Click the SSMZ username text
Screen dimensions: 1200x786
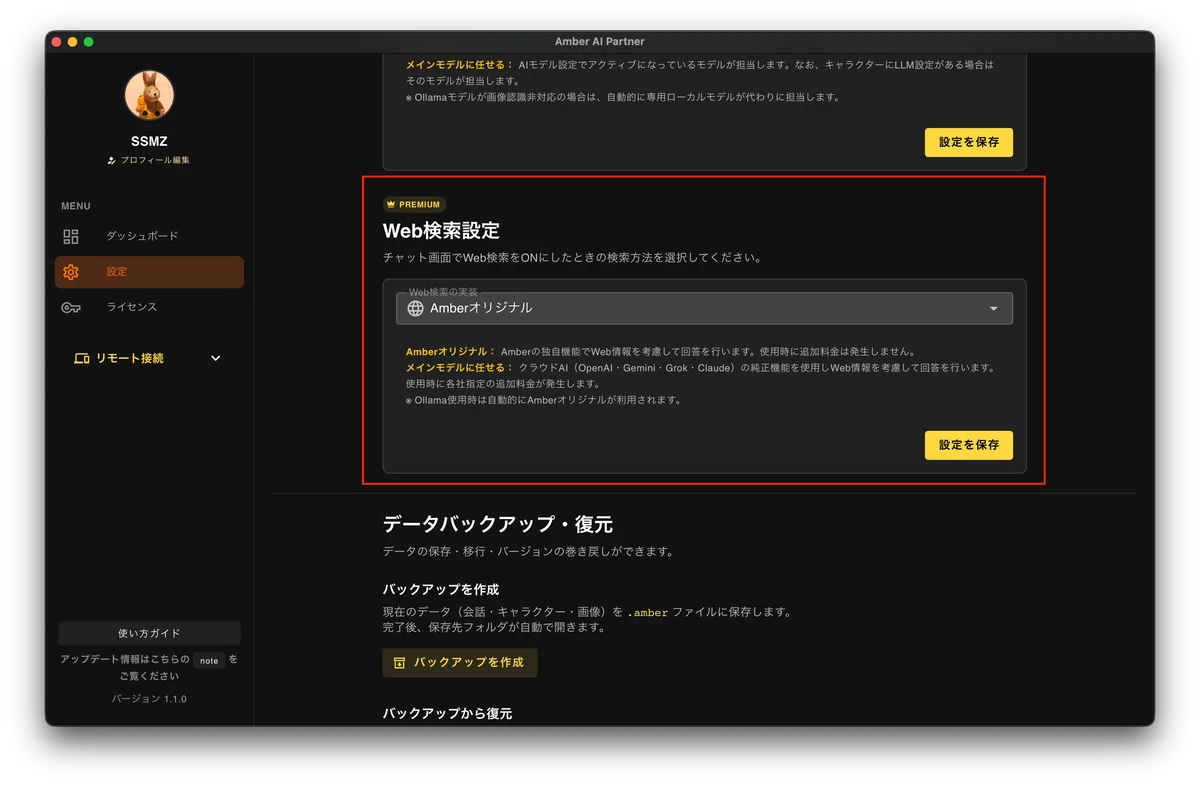point(149,141)
